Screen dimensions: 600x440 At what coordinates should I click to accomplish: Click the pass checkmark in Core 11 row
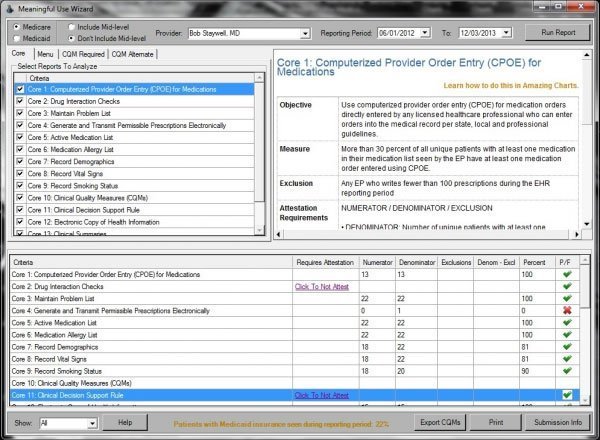click(x=567, y=395)
